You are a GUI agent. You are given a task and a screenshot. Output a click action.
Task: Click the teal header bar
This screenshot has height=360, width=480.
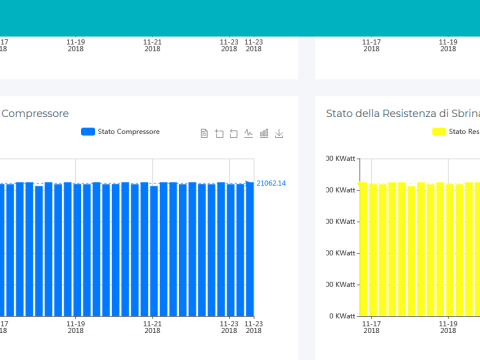point(240,18)
